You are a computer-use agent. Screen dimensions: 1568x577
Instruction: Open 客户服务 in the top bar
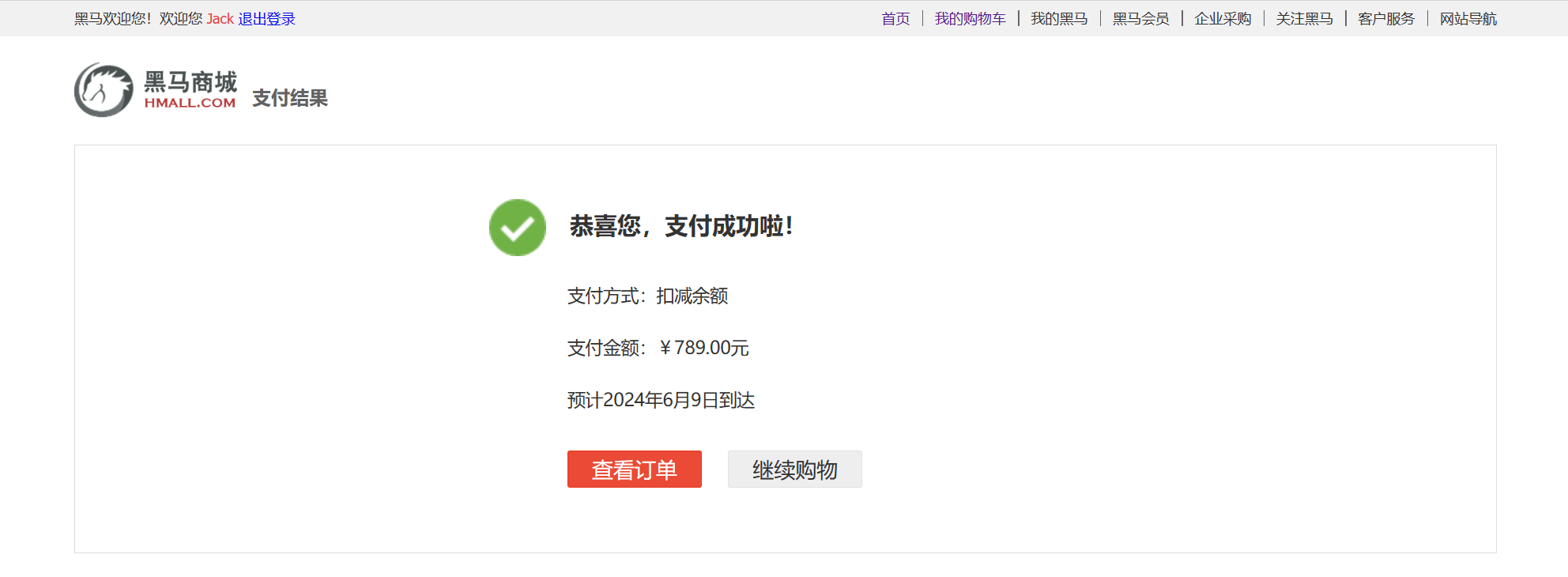click(1386, 18)
